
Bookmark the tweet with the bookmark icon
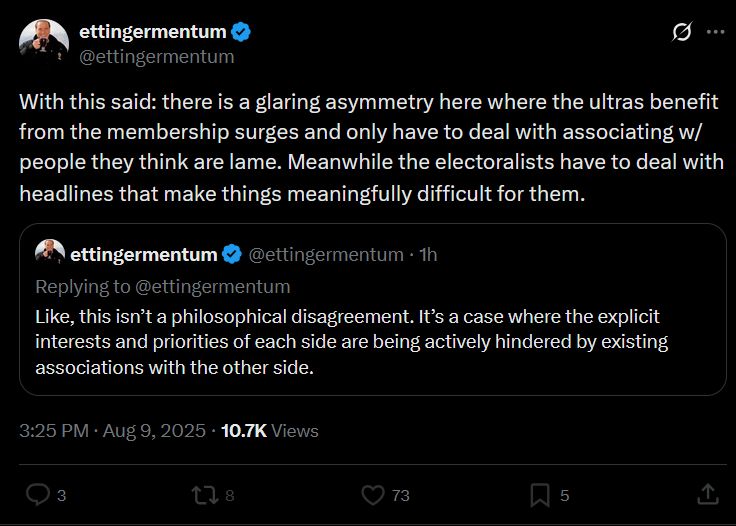coord(540,496)
